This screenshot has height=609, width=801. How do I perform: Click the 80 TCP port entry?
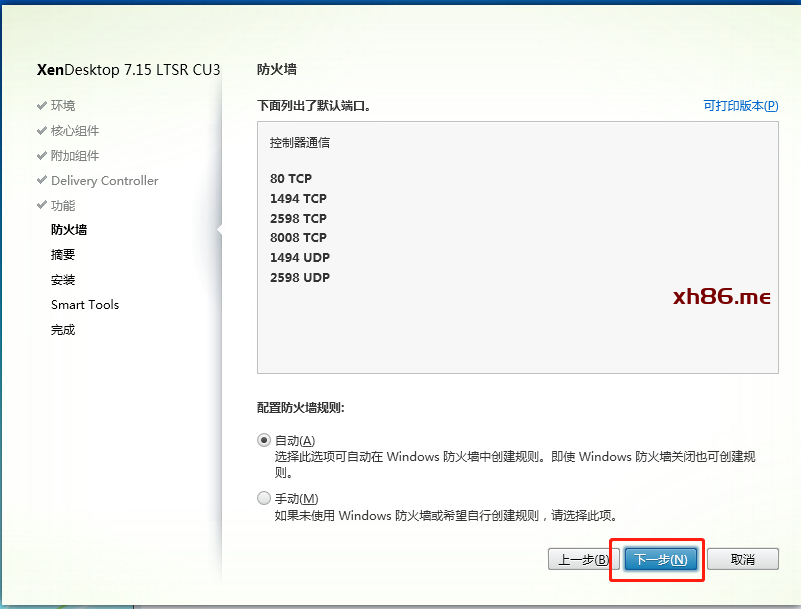click(291, 178)
